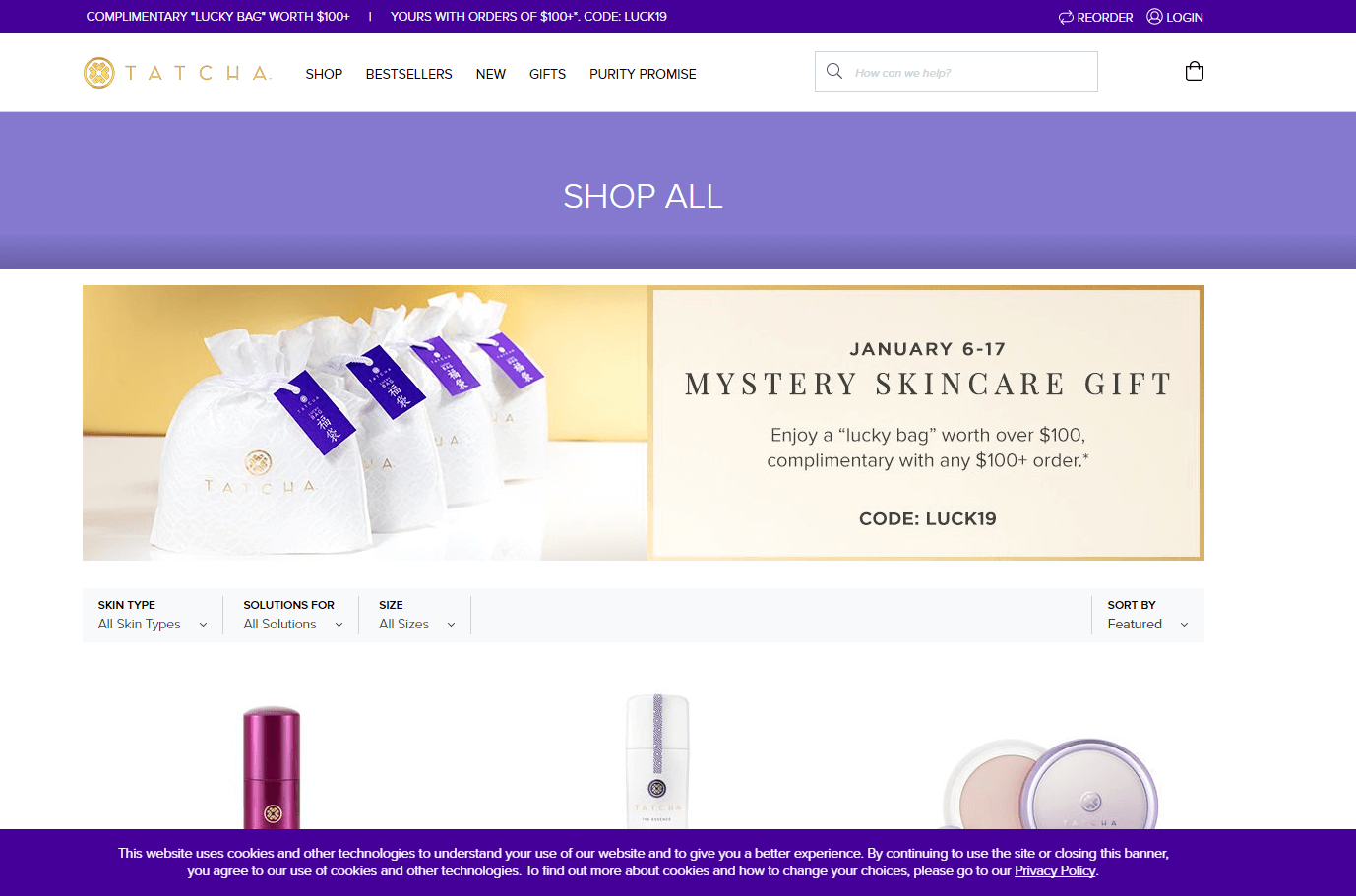
Task: Expand the Skin Type filter dropdown
Action: pyautogui.click(x=153, y=615)
